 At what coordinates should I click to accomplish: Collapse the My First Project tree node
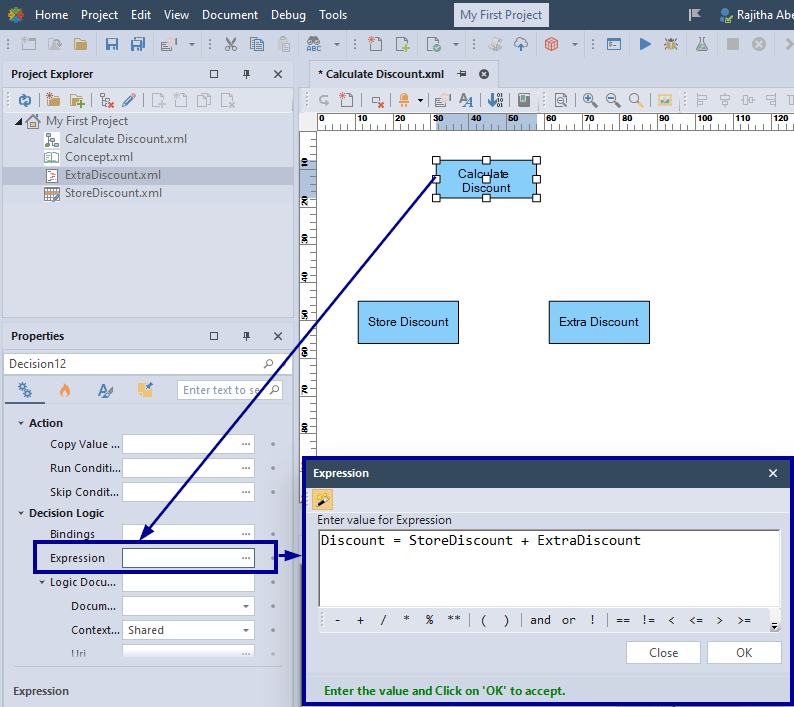click(18, 122)
